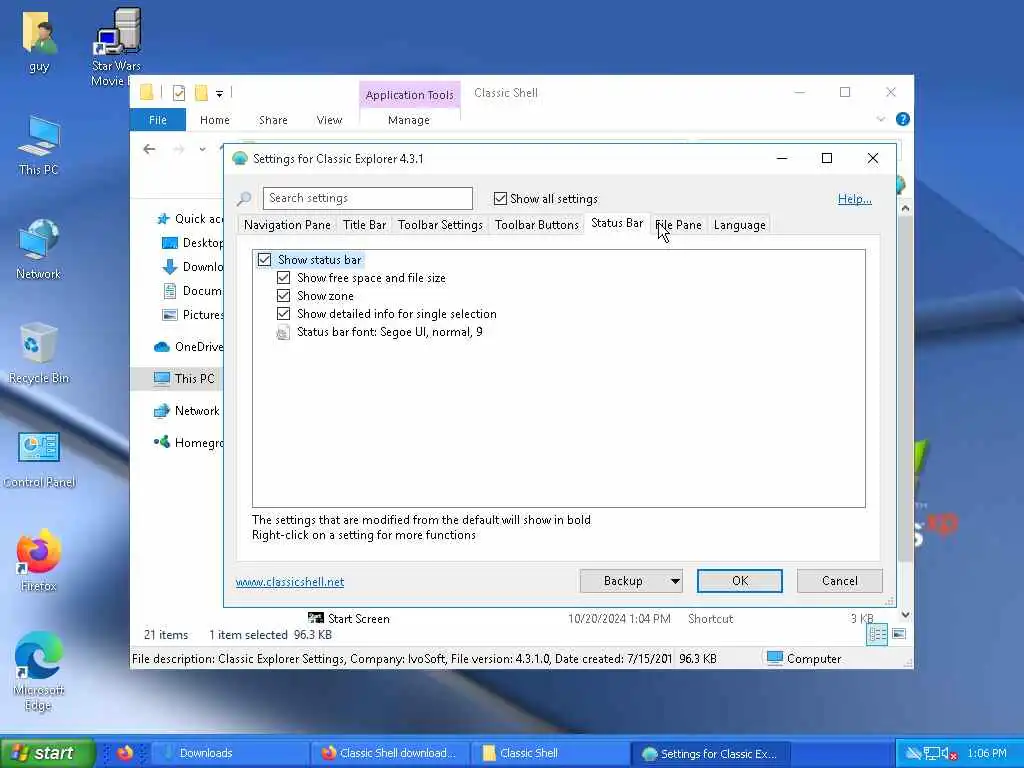Image resolution: width=1024 pixels, height=768 pixels.
Task: Click OK to apply settings
Action: pyautogui.click(x=739, y=581)
